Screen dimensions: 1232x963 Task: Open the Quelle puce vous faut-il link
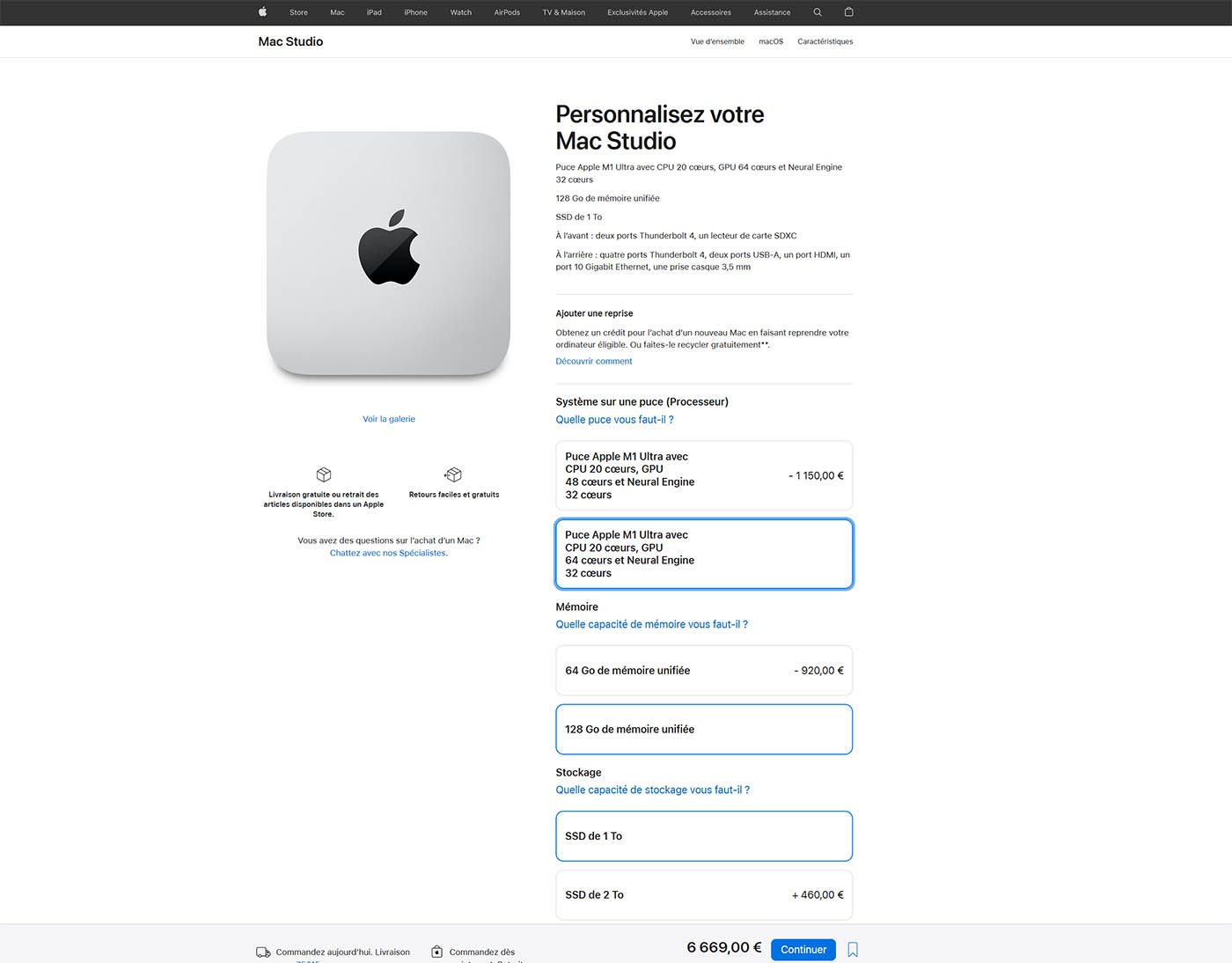[x=614, y=420]
